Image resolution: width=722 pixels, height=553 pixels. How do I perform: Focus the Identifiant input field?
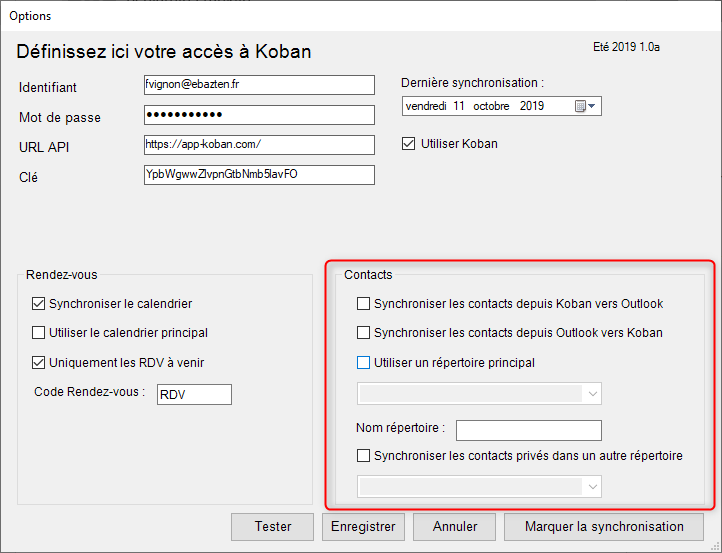259,85
